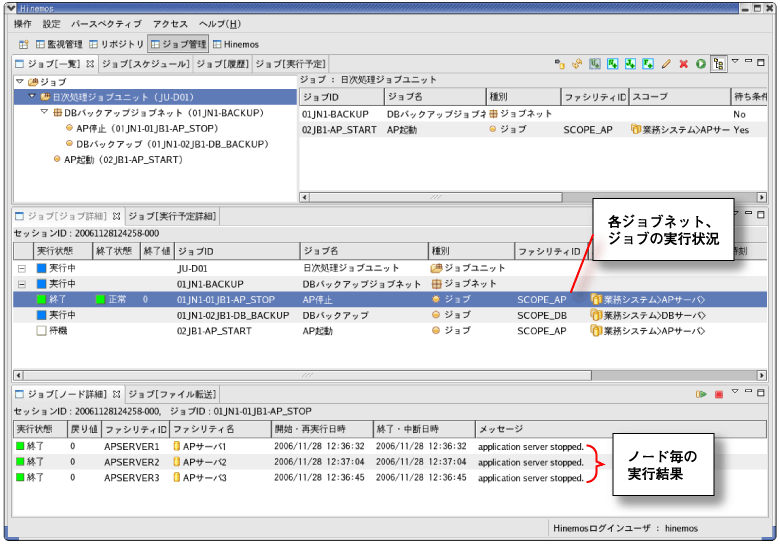Click the red stop icon in node detail panel

pos(718,395)
